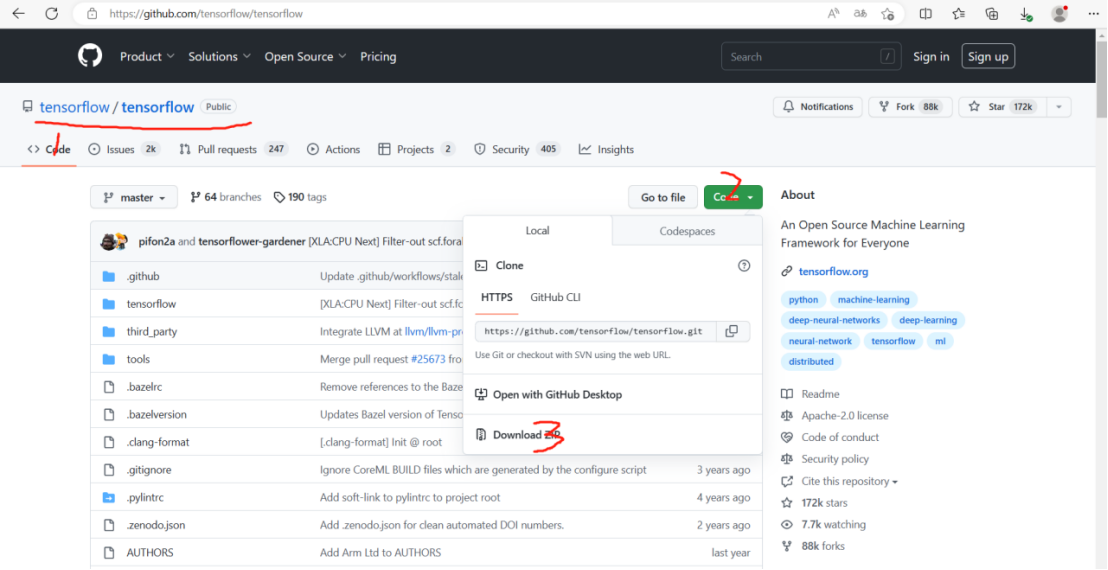Open the Actions tab
Viewport: 1108px width, 570px height.
(334, 149)
